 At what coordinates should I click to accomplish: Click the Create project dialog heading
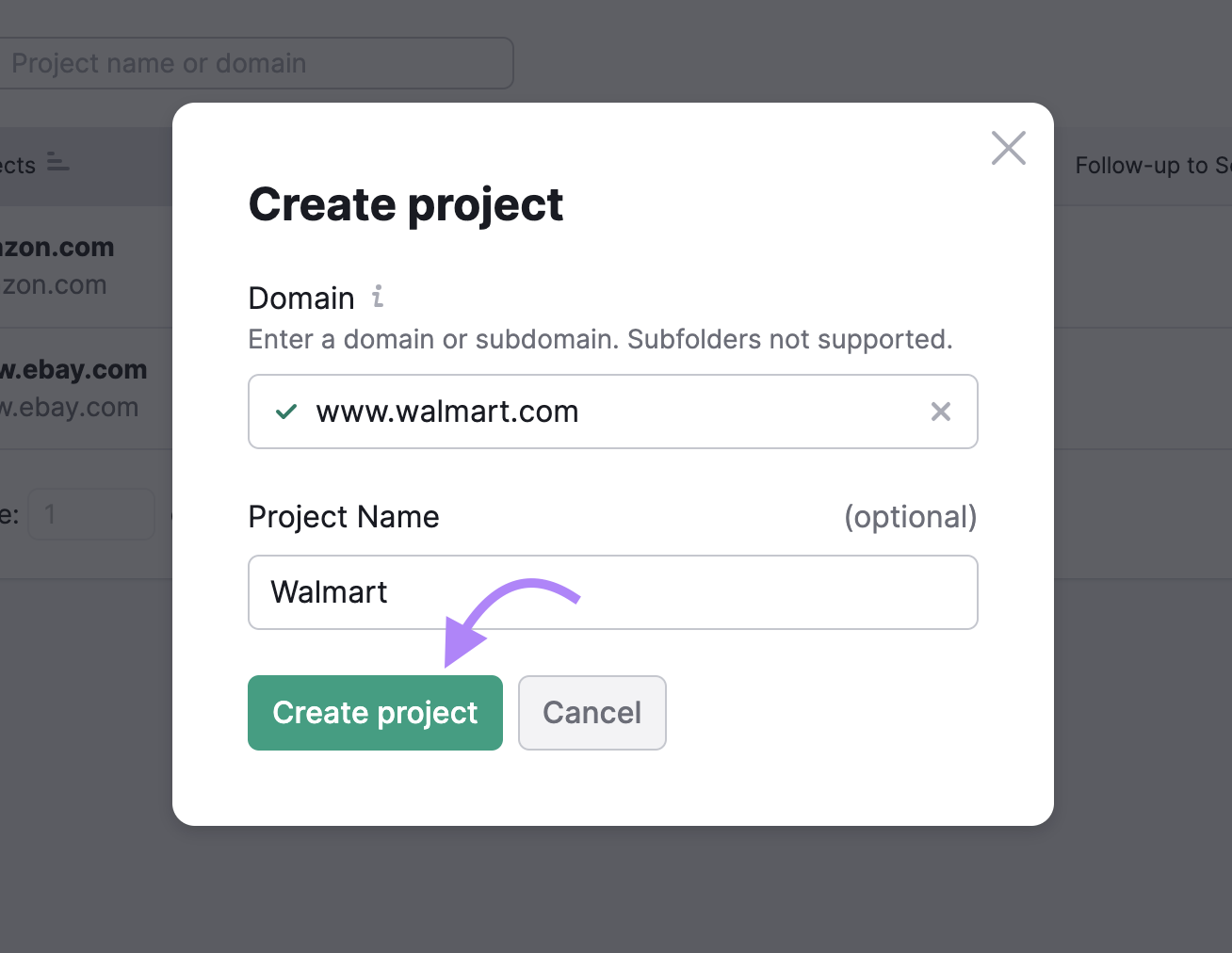point(405,204)
